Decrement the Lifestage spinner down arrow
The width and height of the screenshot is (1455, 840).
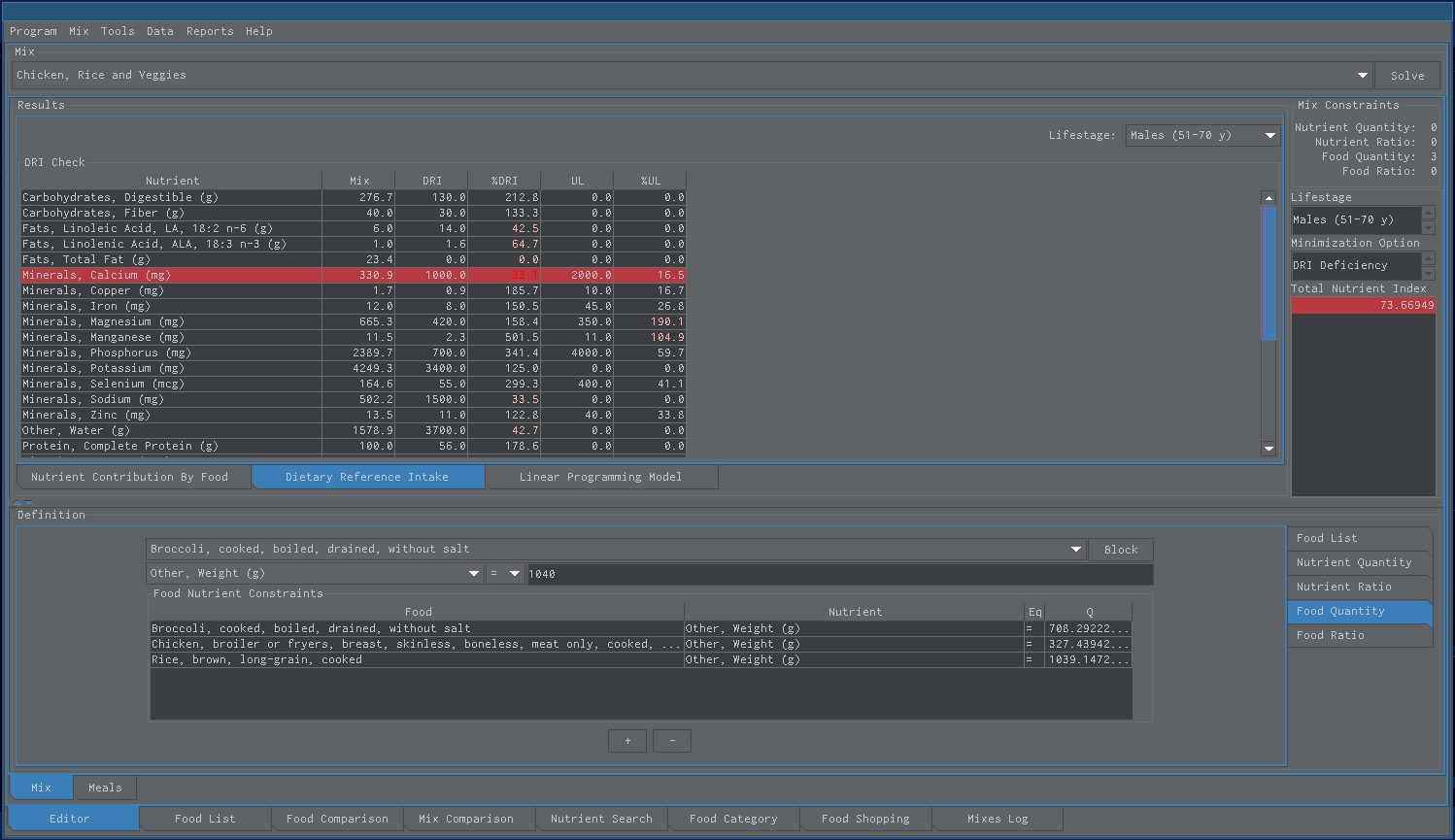pyautogui.click(x=1428, y=227)
